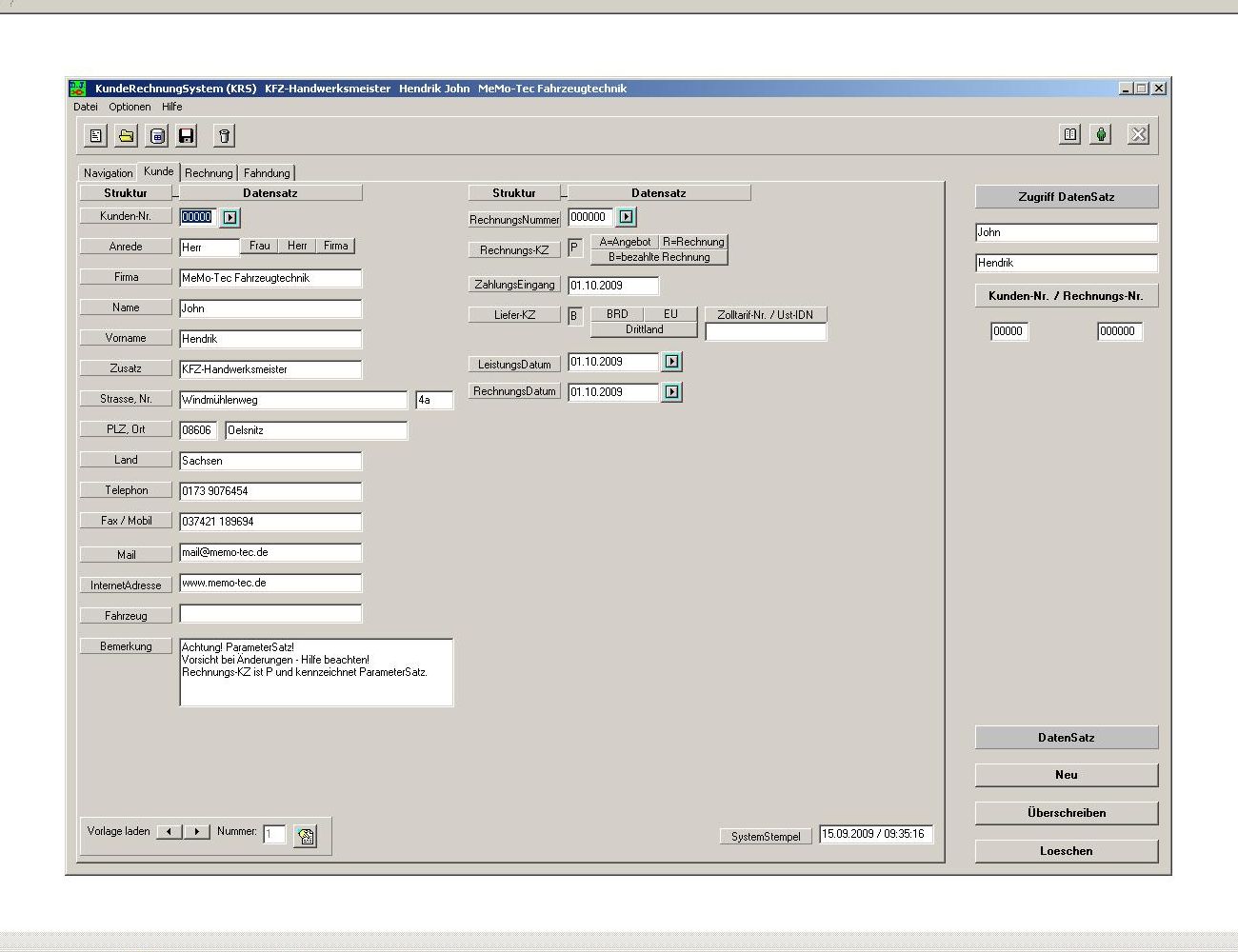
Task: Click the template settings icon beside Nummer
Action: pos(306,836)
